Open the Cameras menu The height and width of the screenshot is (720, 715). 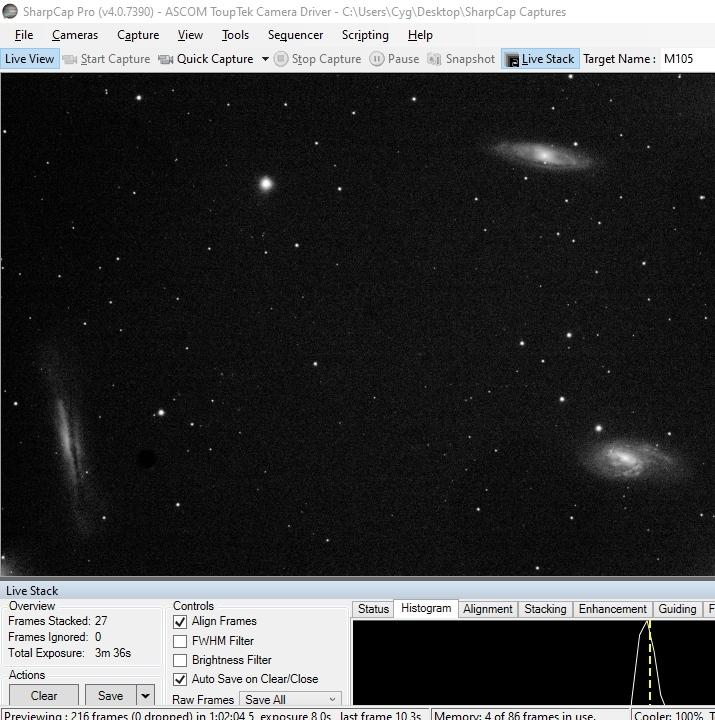[75, 35]
